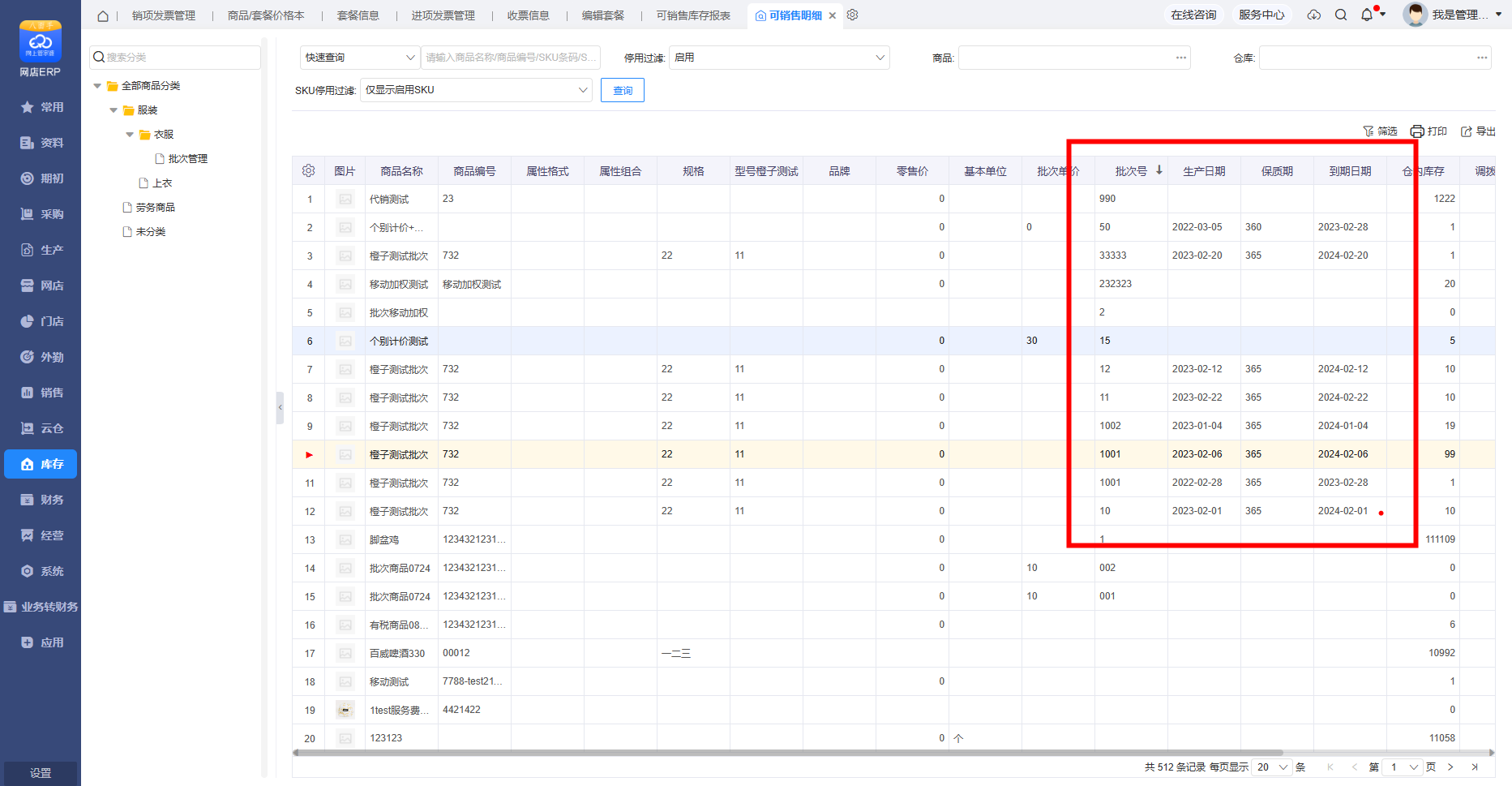Viewport: 1512px width, 786px height.
Task: Collapse the 衣服 tree node
Action: coord(130,135)
